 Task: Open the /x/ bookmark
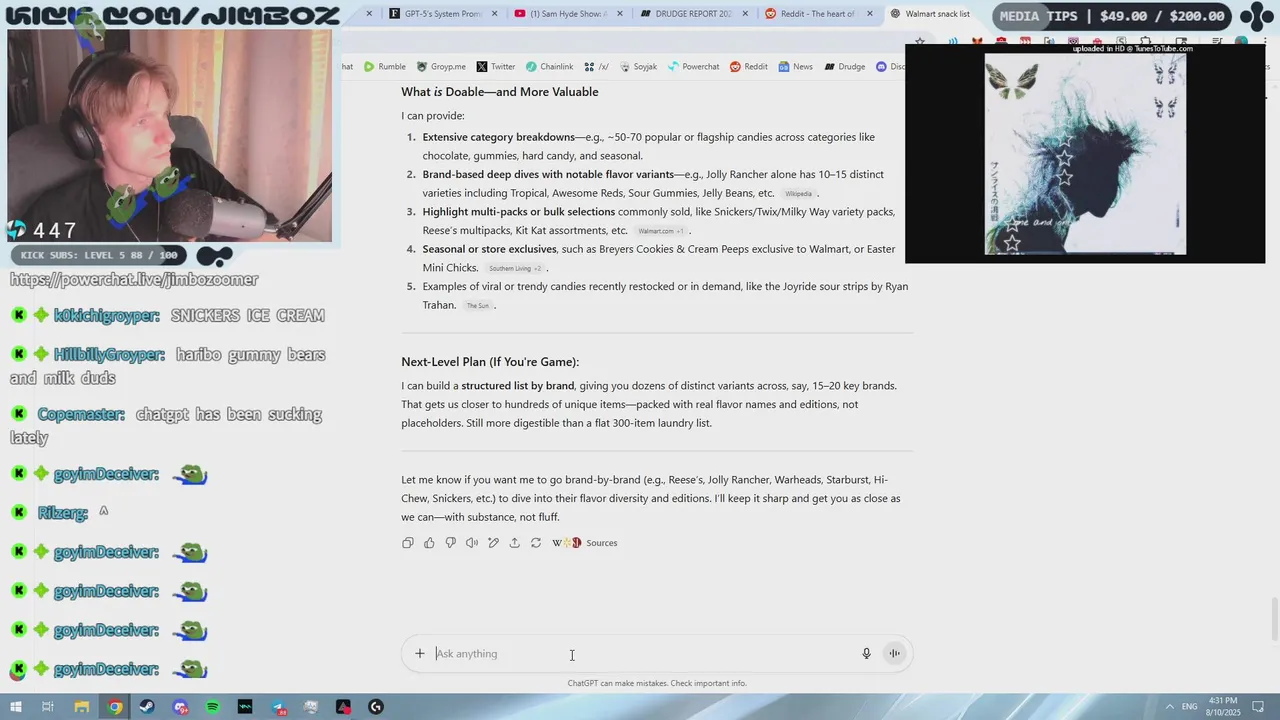pos(597,67)
